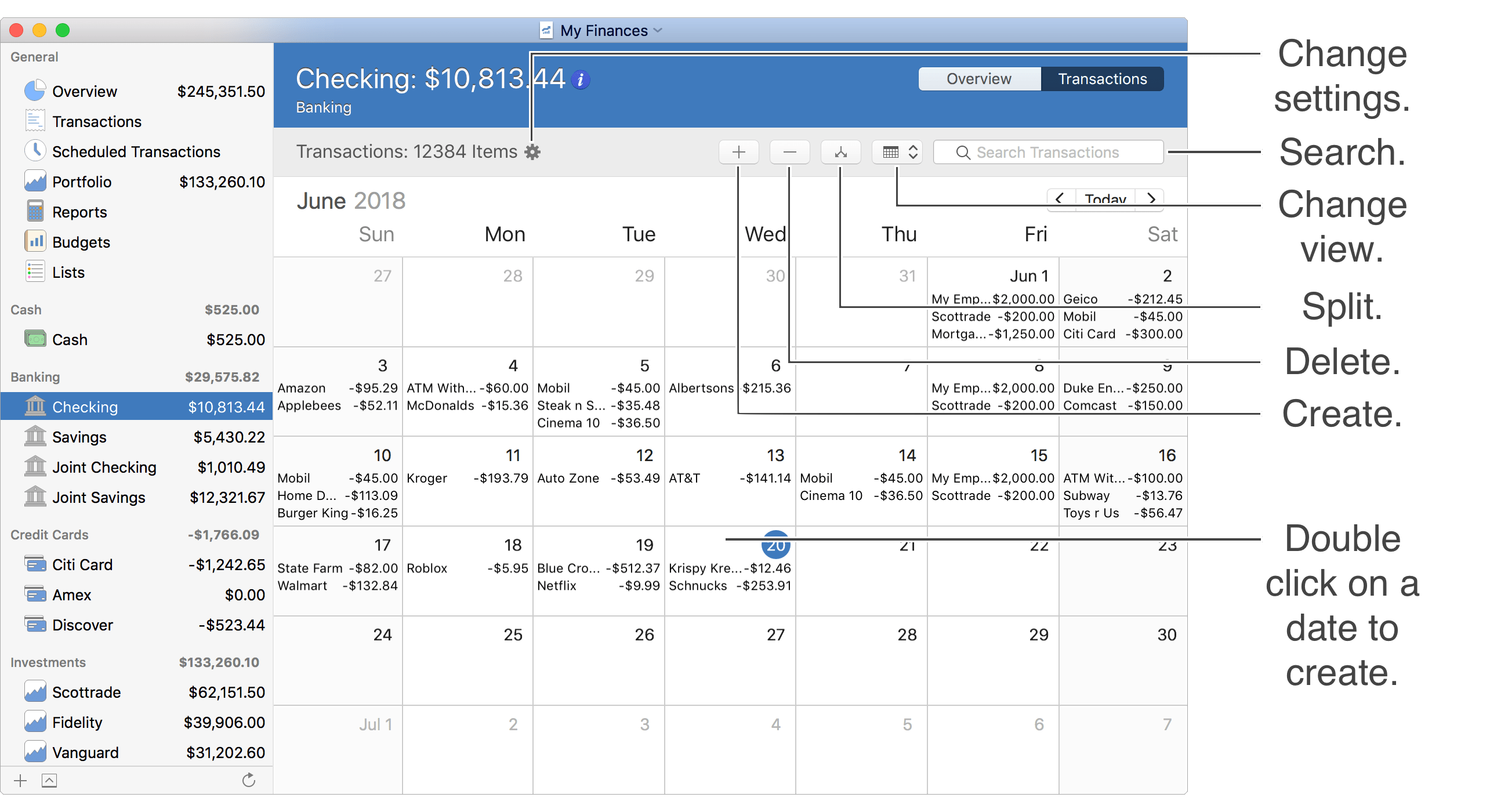Click the minus button to delete transaction
The height and width of the screenshot is (812, 1508).
790,152
